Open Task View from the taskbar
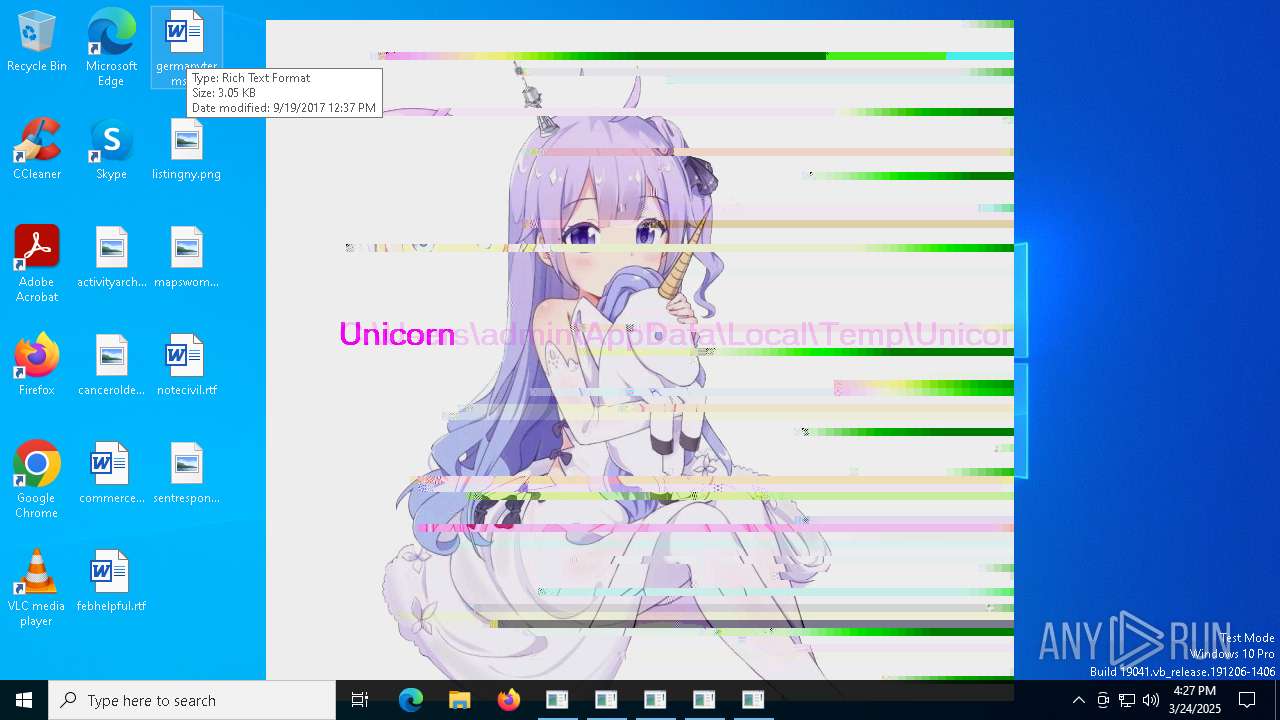This screenshot has width=1280, height=720. tap(360, 700)
